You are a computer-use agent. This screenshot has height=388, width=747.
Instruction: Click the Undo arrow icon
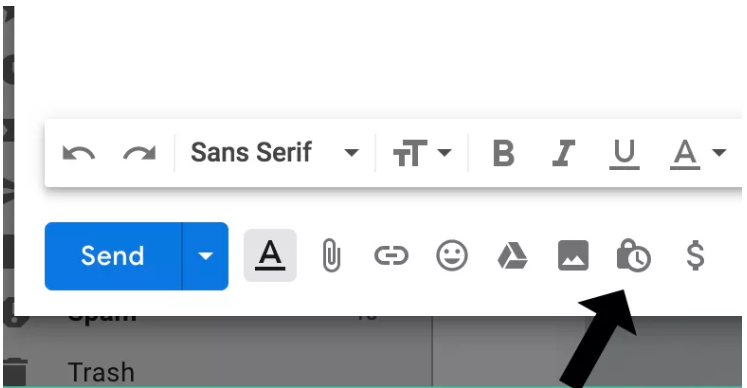click(x=79, y=153)
